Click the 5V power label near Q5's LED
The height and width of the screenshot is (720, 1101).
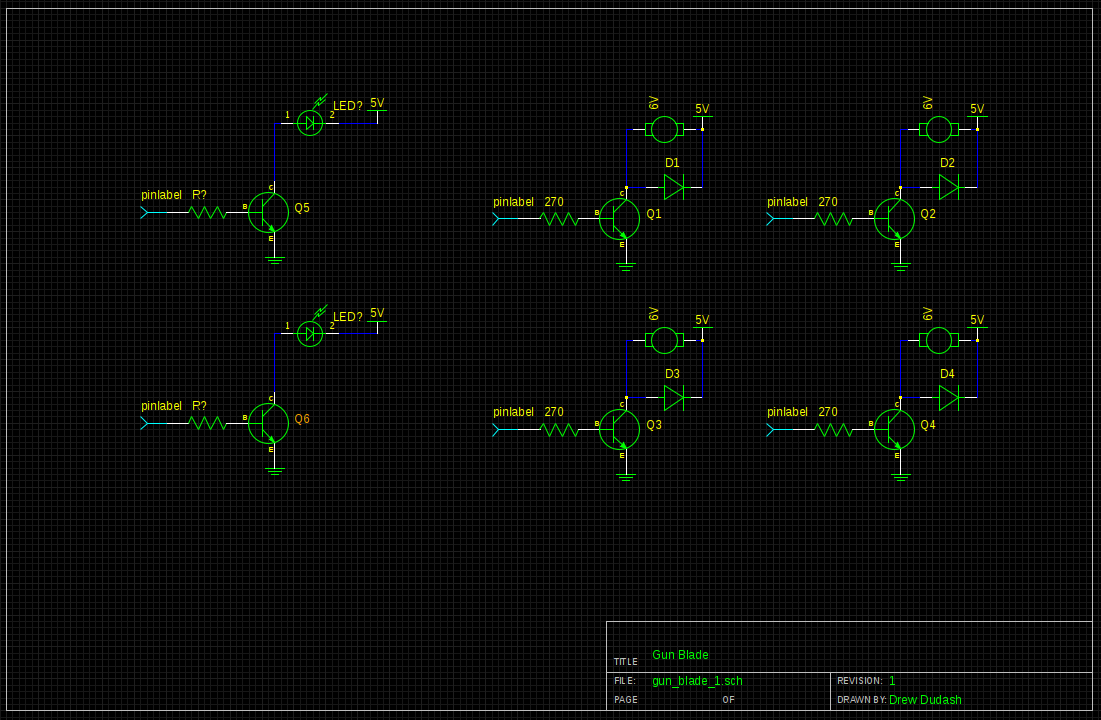377,103
